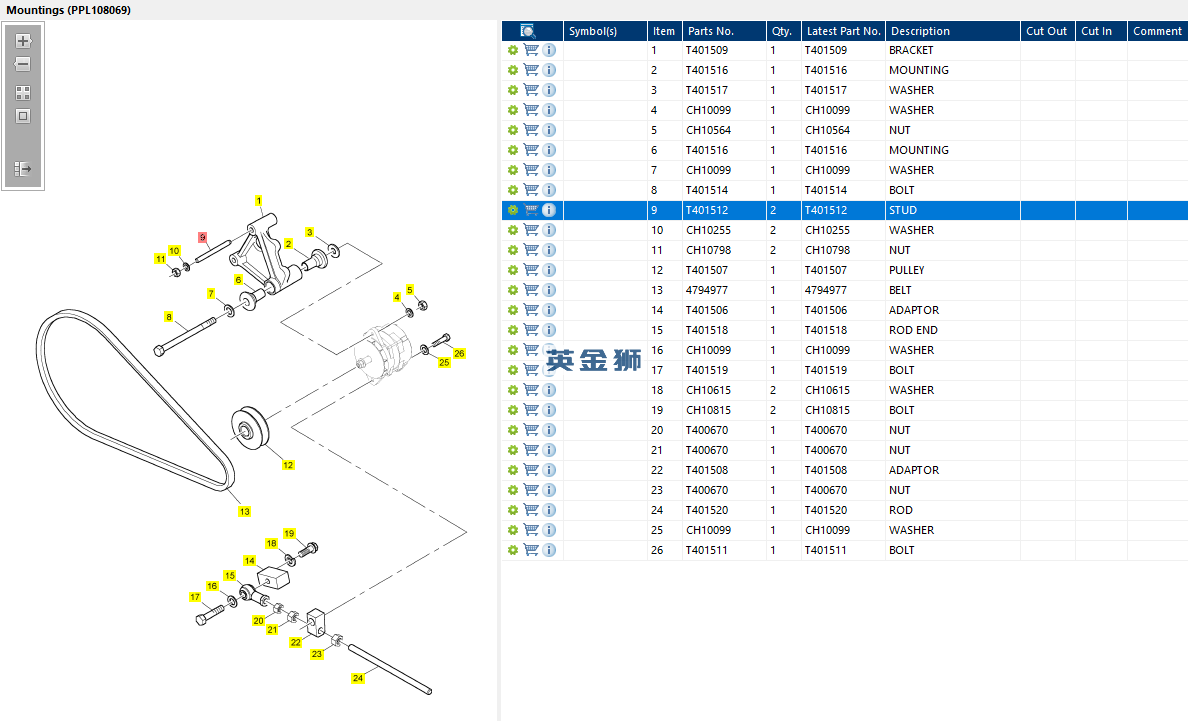Select part number 4794977 in Parts No.
This screenshot has height=721, width=1188.
(x=707, y=290)
